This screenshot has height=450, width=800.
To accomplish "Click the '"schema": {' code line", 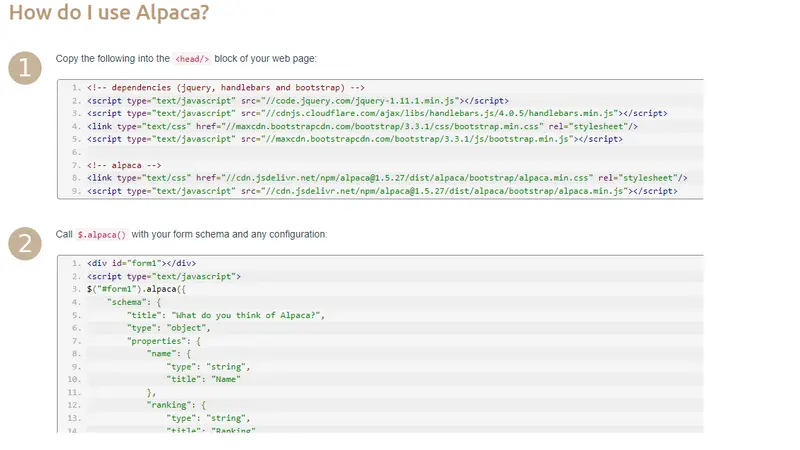I will (x=134, y=302).
